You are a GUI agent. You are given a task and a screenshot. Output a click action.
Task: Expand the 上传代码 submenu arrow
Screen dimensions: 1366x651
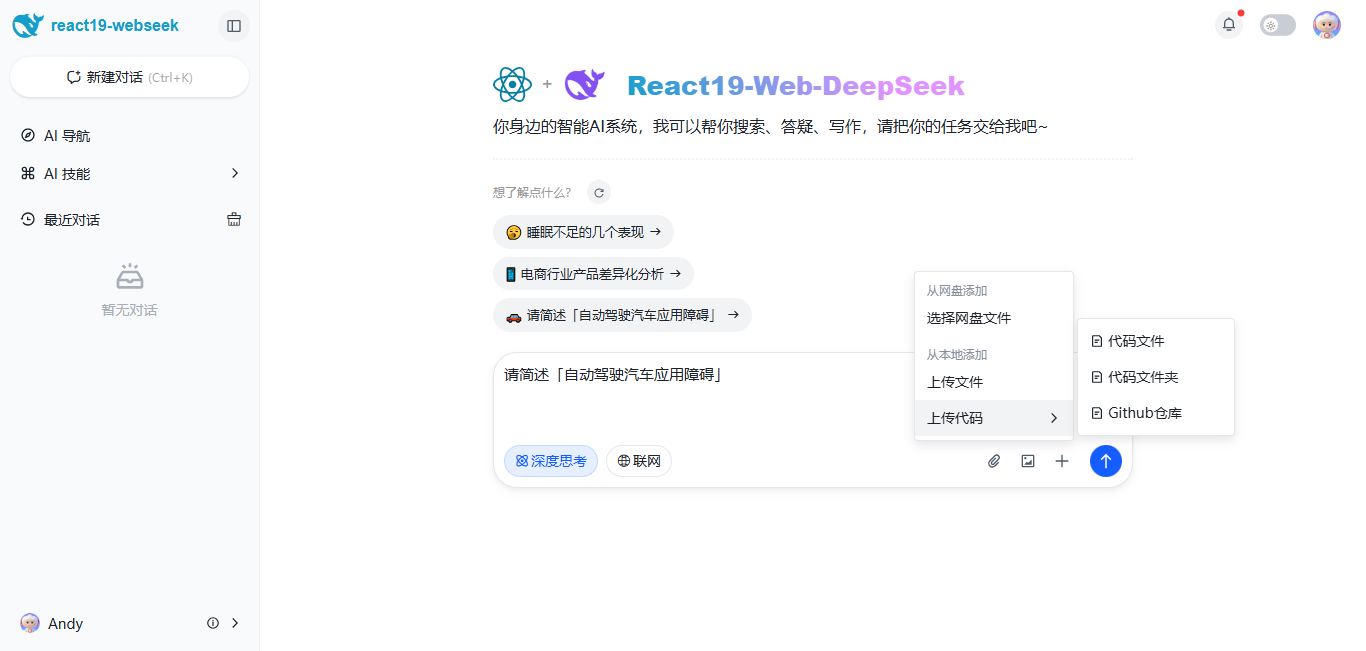(x=1054, y=418)
